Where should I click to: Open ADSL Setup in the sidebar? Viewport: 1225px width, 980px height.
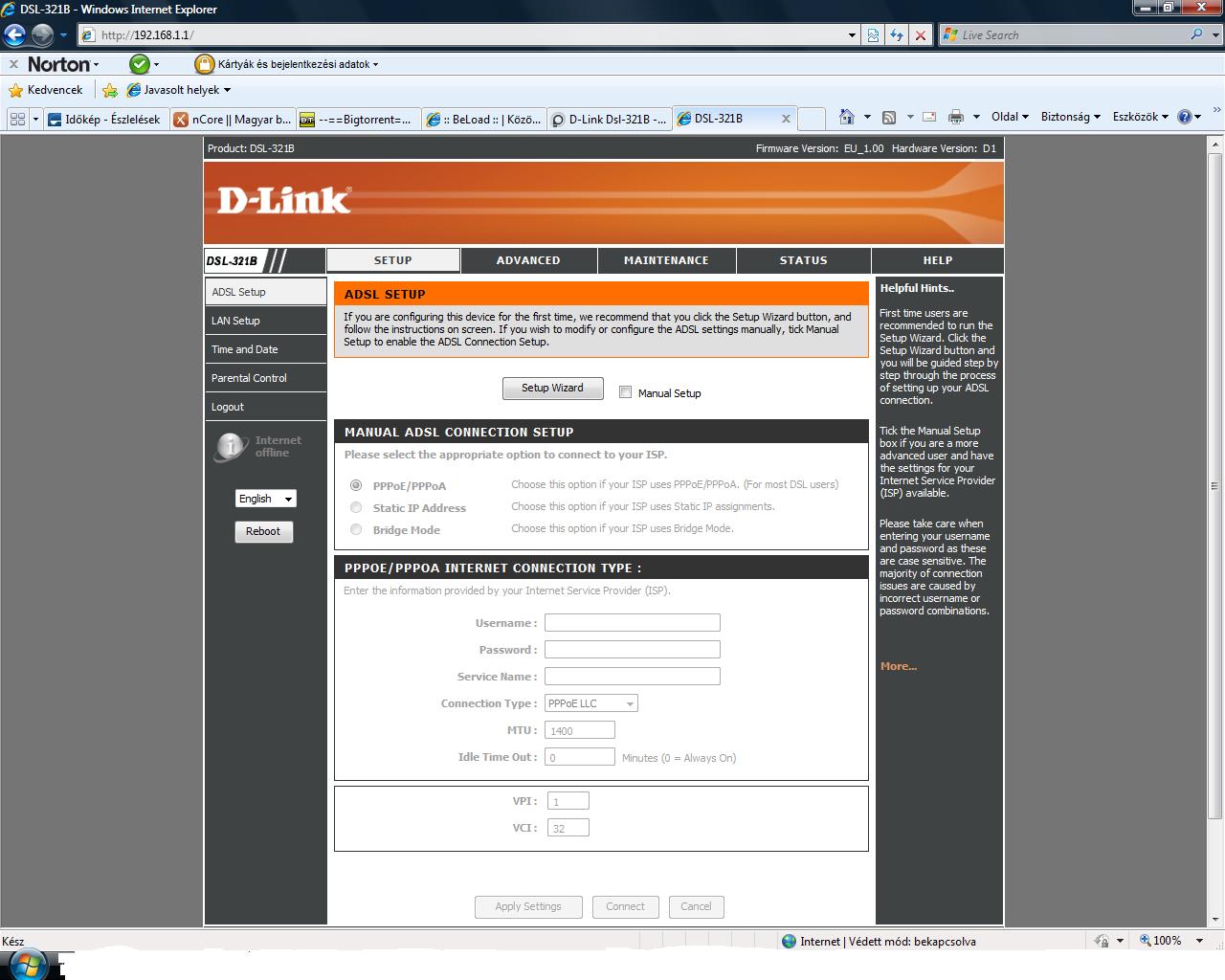[x=265, y=292]
